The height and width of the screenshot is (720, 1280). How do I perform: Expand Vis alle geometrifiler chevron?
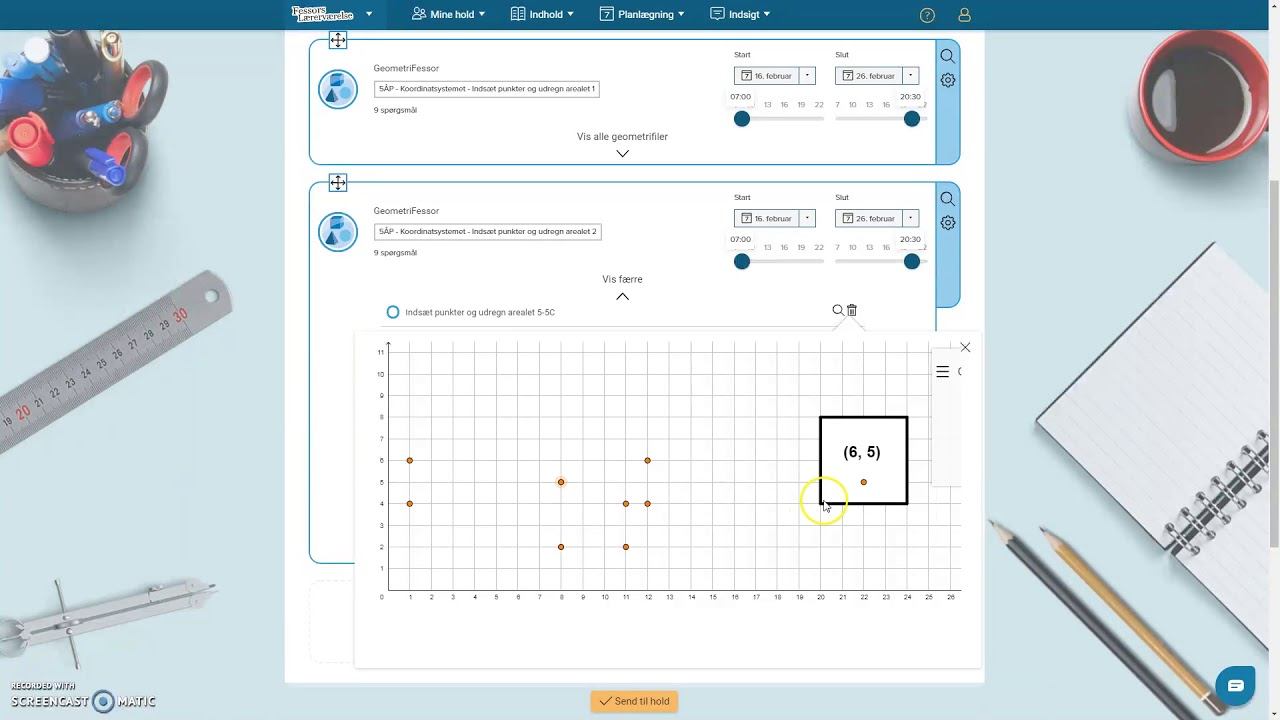tap(622, 154)
